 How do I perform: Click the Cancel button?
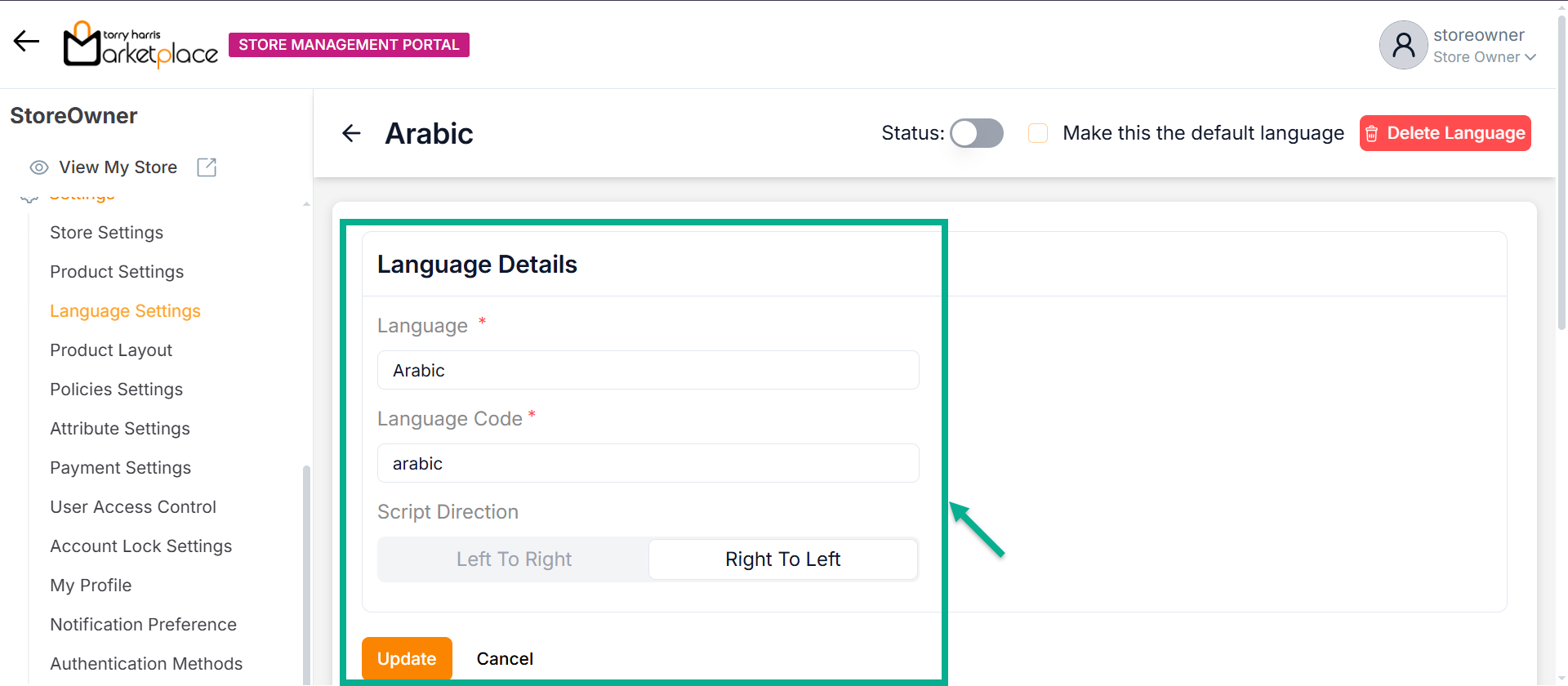point(505,659)
